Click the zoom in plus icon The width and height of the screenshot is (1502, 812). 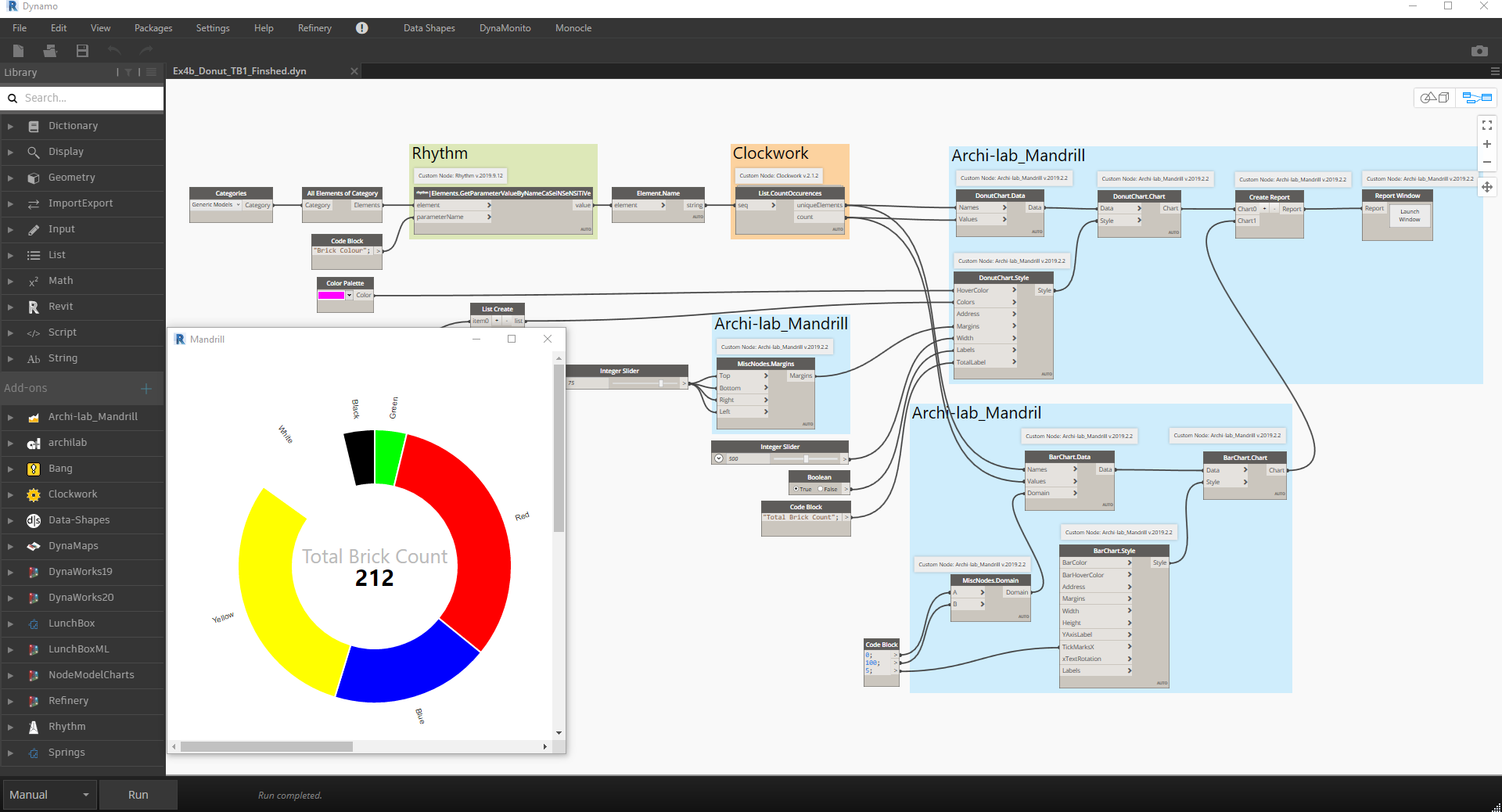(1486, 144)
